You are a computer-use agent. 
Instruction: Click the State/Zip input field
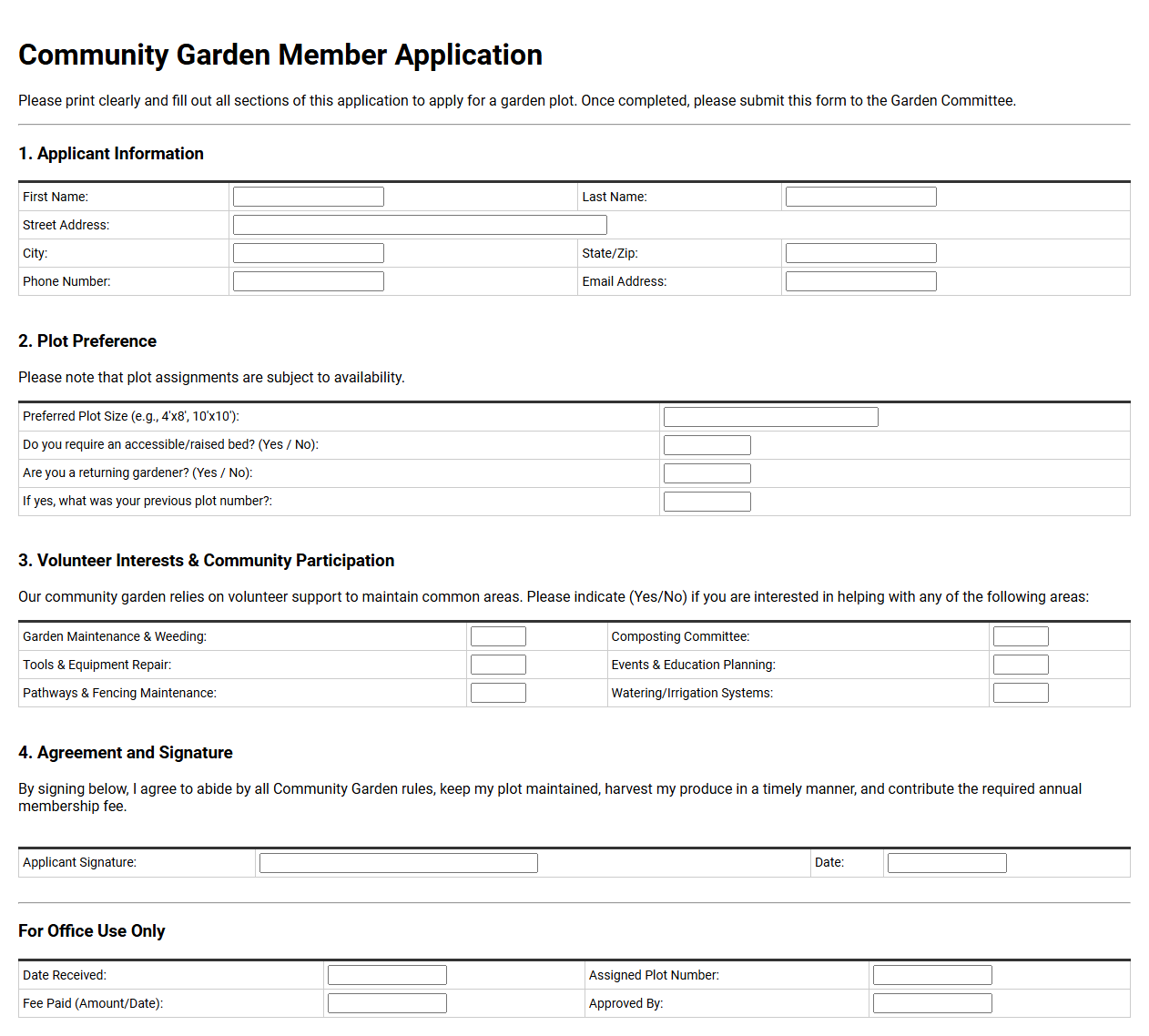pos(861,253)
